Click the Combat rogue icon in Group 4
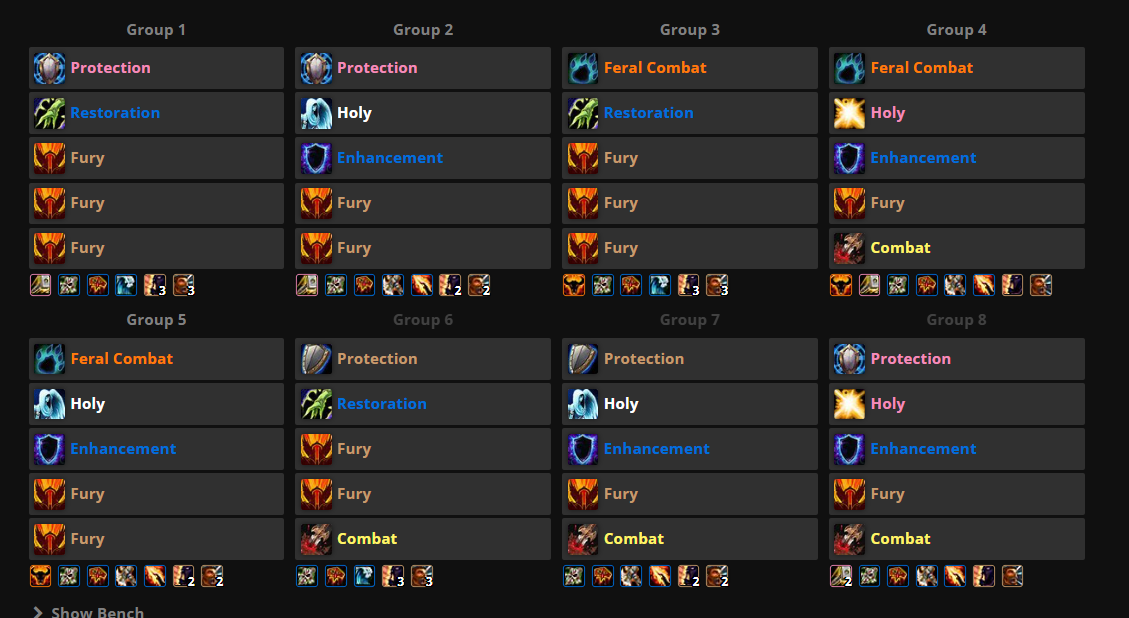The image size is (1129, 618). click(850, 248)
